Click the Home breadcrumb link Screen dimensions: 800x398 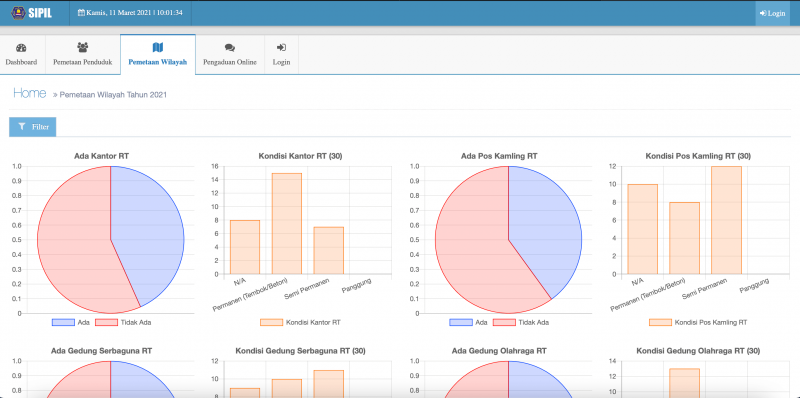[x=30, y=93]
